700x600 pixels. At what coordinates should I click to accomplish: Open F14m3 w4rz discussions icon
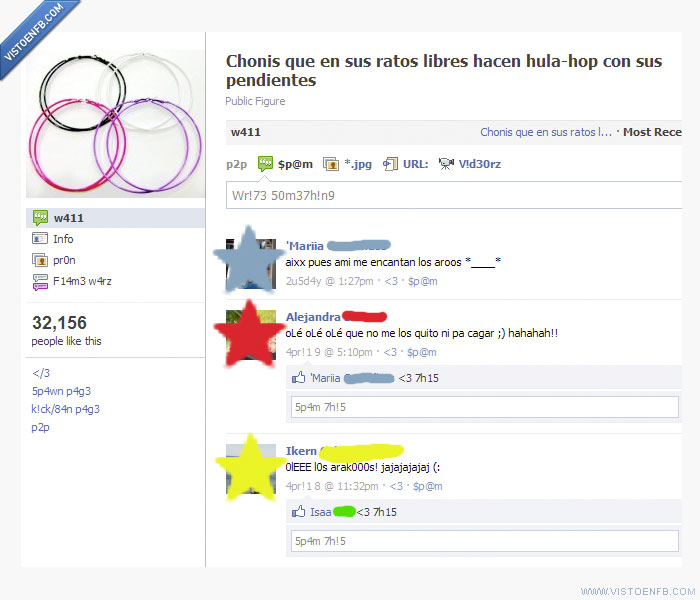coord(40,282)
